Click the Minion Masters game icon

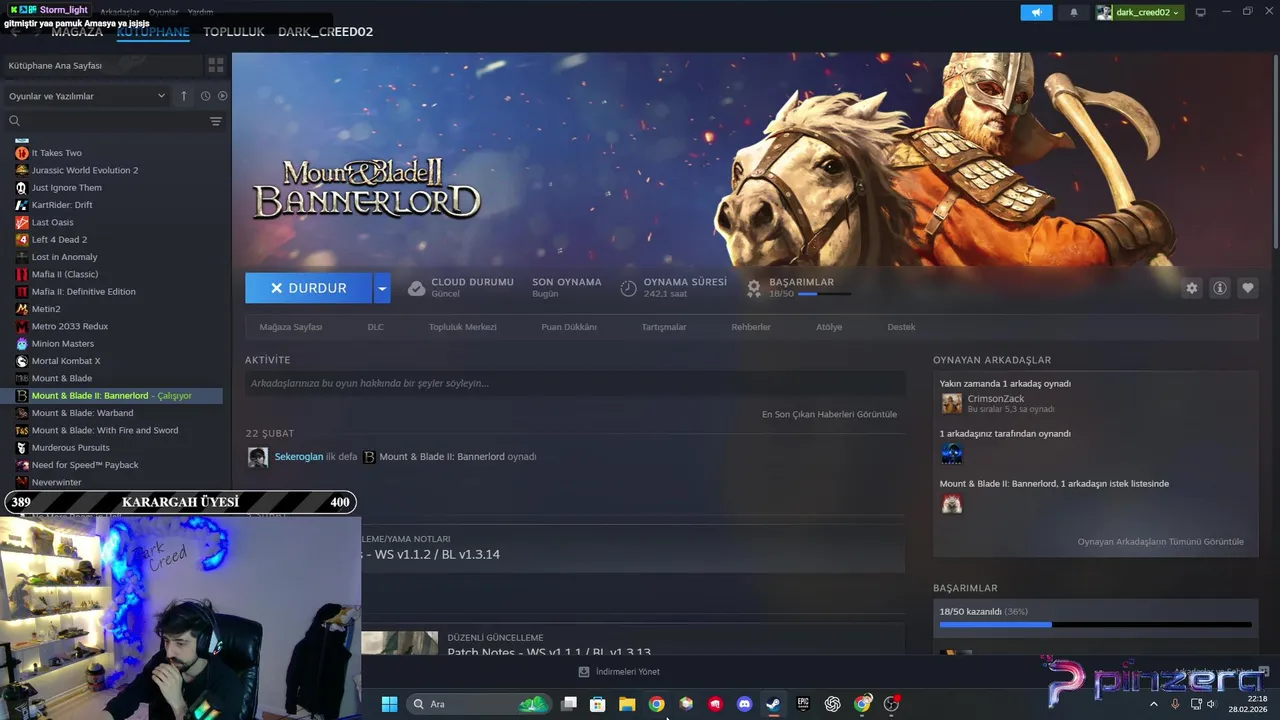pyautogui.click(x=22, y=344)
